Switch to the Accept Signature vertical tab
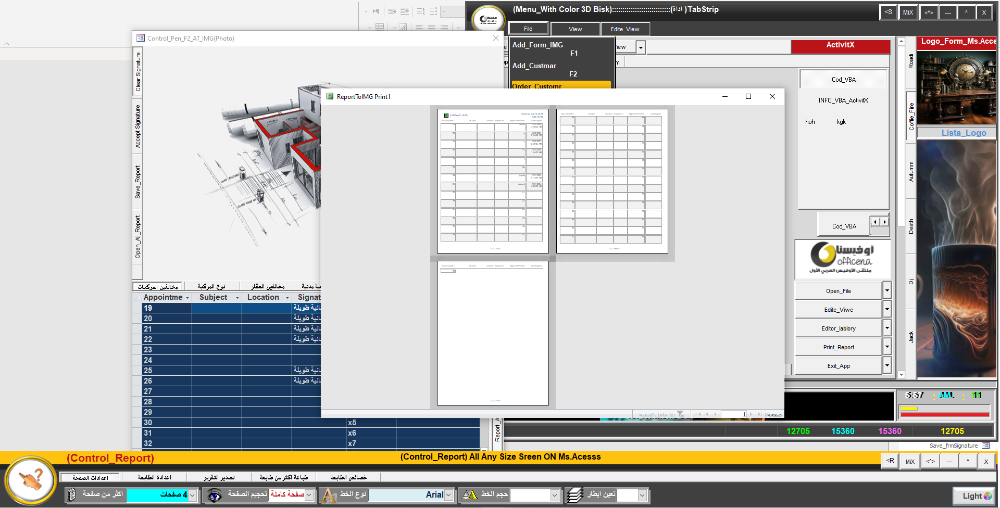Image resolution: width=1000 pixels, height=508 pixels. [x=137, y=125]
